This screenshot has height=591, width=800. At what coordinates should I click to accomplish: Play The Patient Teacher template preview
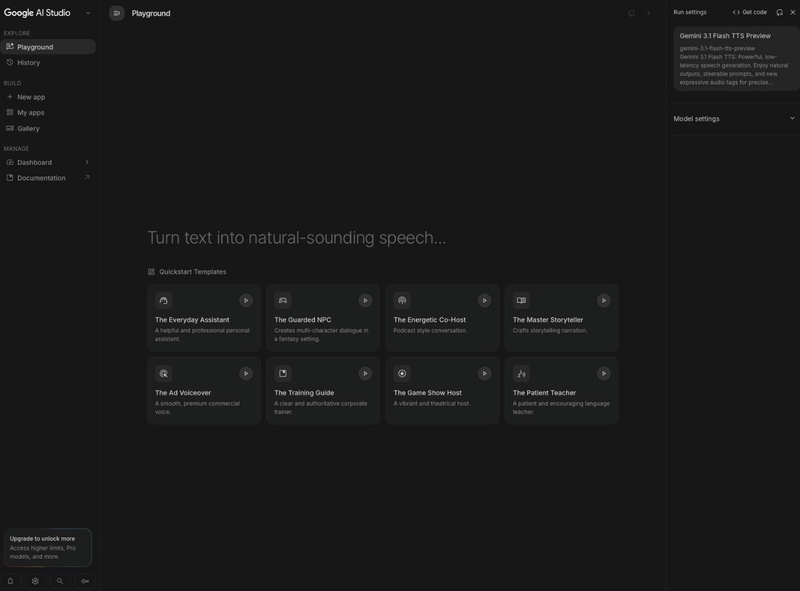tap(604, 373)
